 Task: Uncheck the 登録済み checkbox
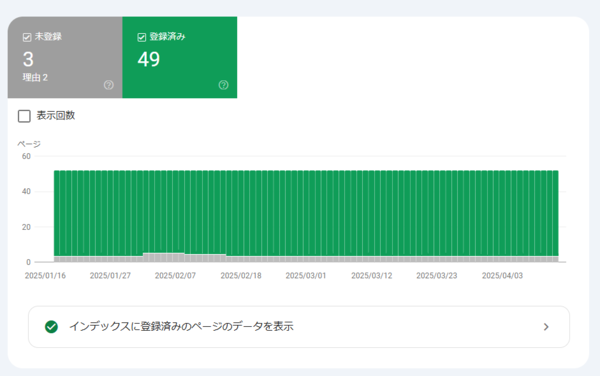(x=142, y=37)
